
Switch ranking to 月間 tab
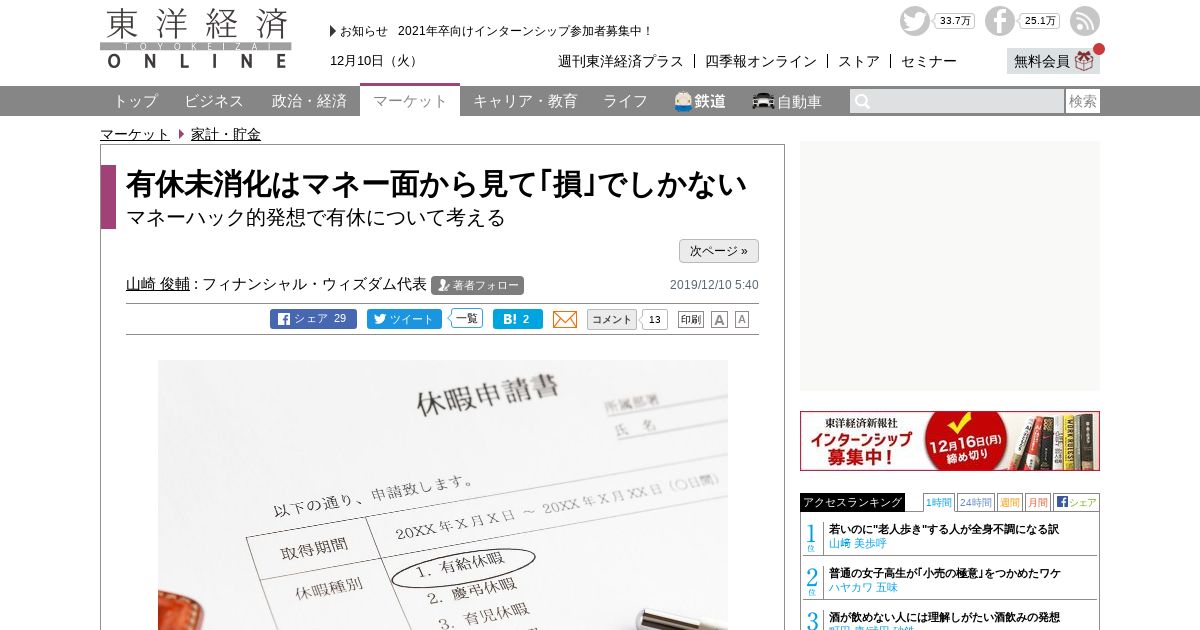1037,502
